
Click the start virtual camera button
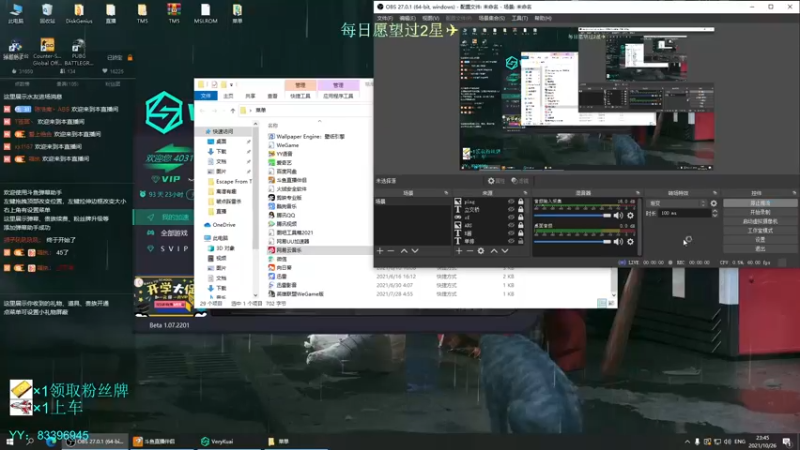point(760,221)
